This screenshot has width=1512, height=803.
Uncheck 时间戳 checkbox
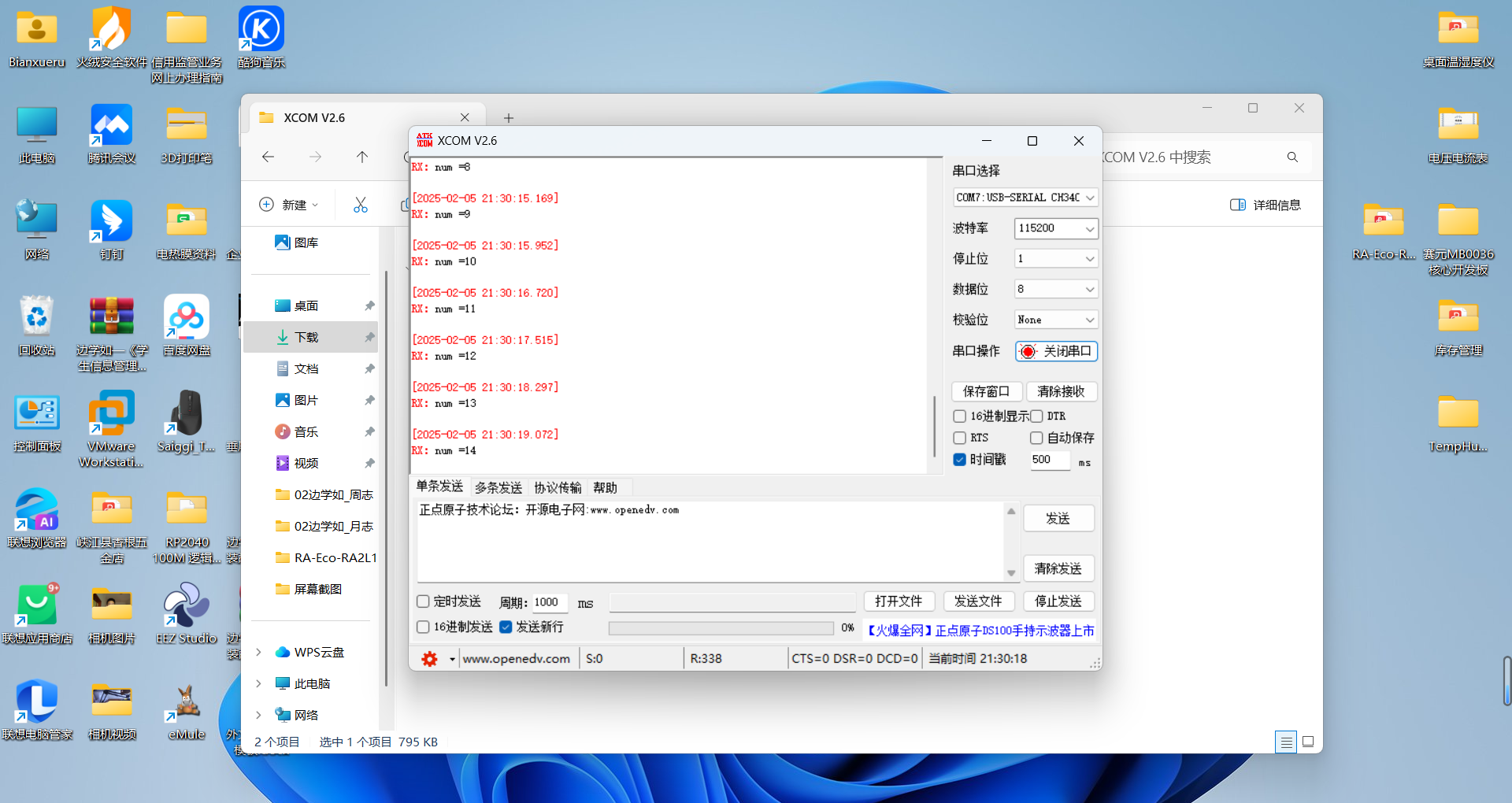click(x=959, y=460)
